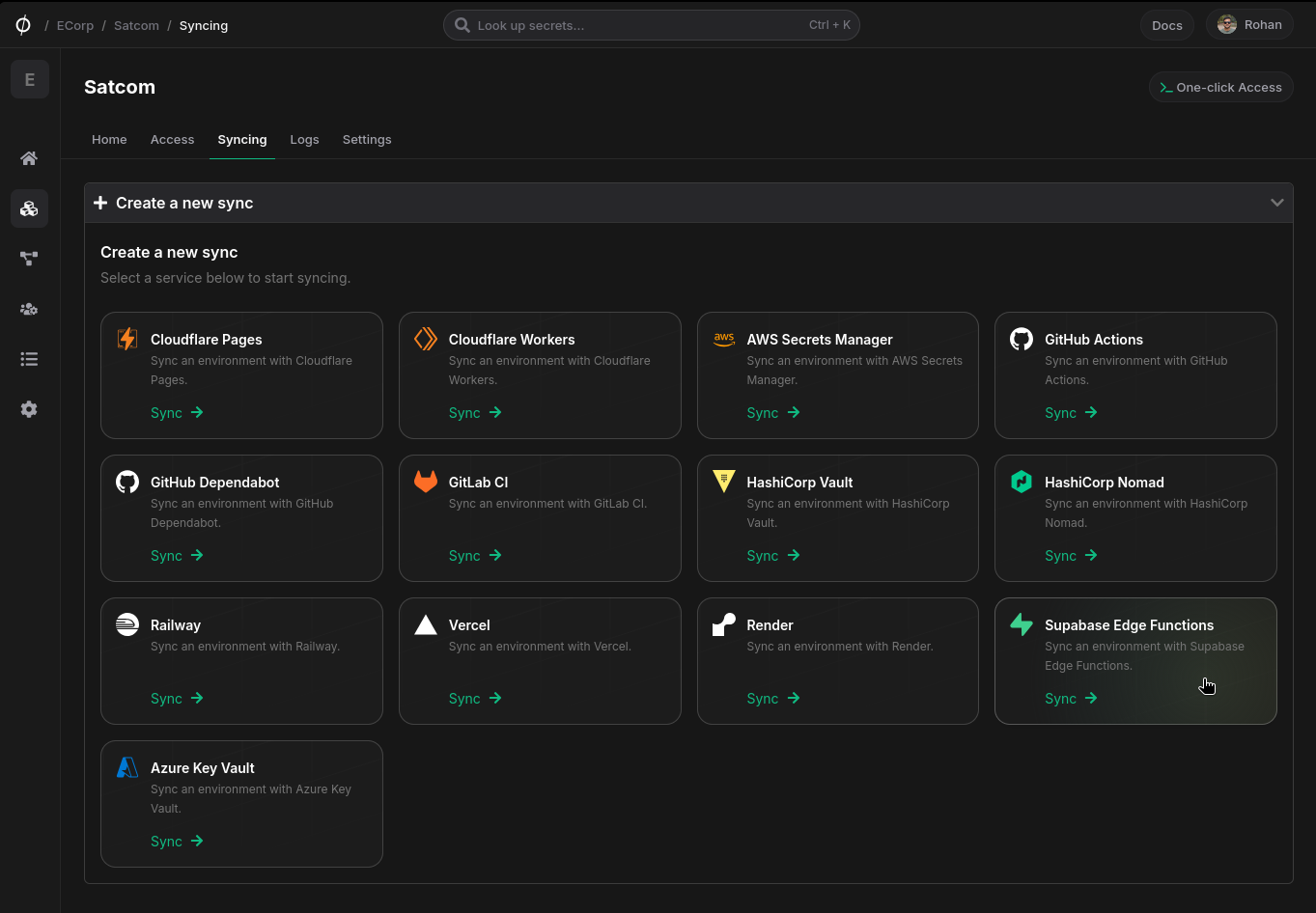This screenshot has height=913, width=1316.
Task: Click the 'Railway' card title
Action: pyautogui.click(x=176, y=625)
